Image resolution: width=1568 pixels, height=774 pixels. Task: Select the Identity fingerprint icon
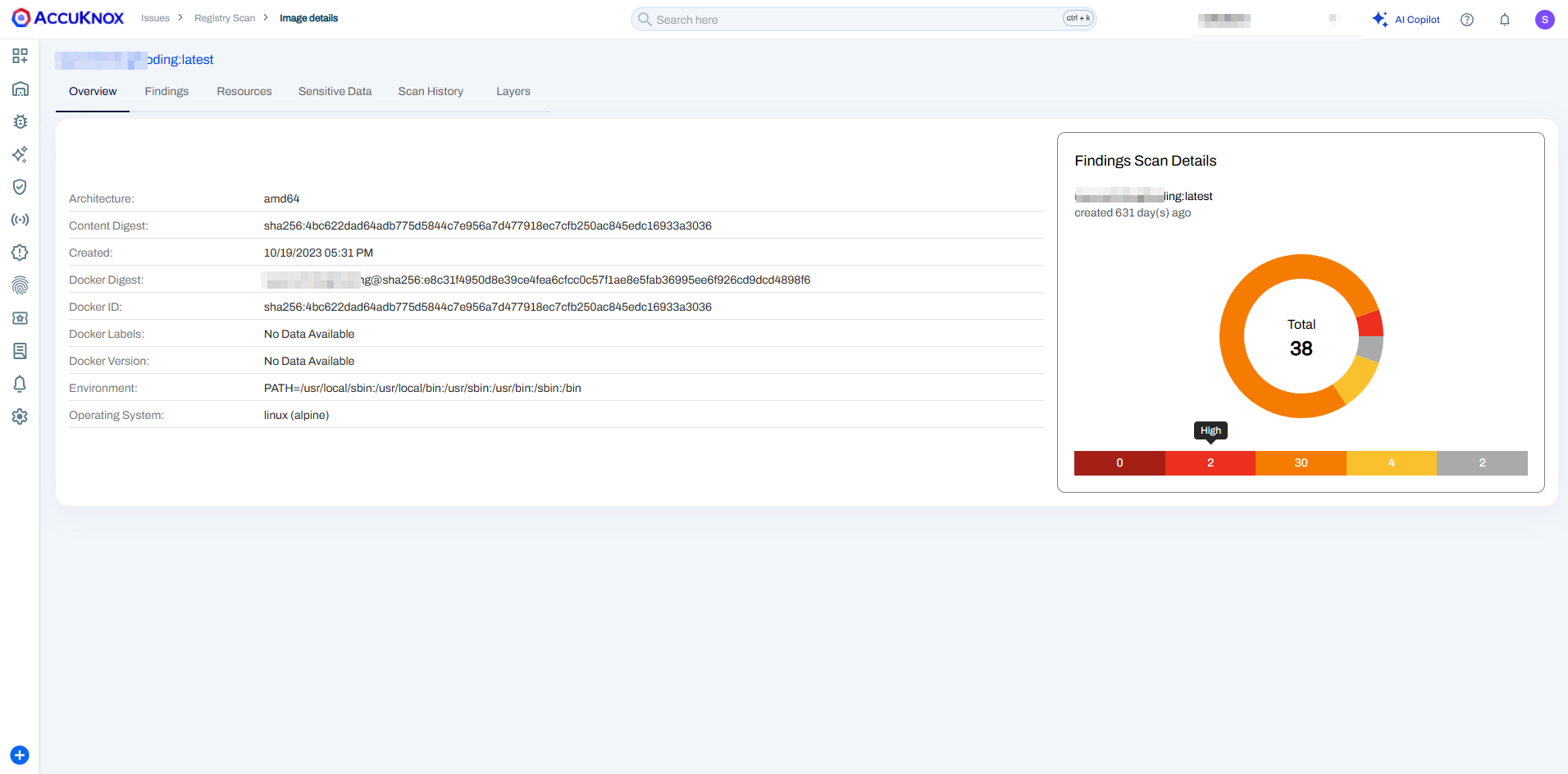click(20, 285)
